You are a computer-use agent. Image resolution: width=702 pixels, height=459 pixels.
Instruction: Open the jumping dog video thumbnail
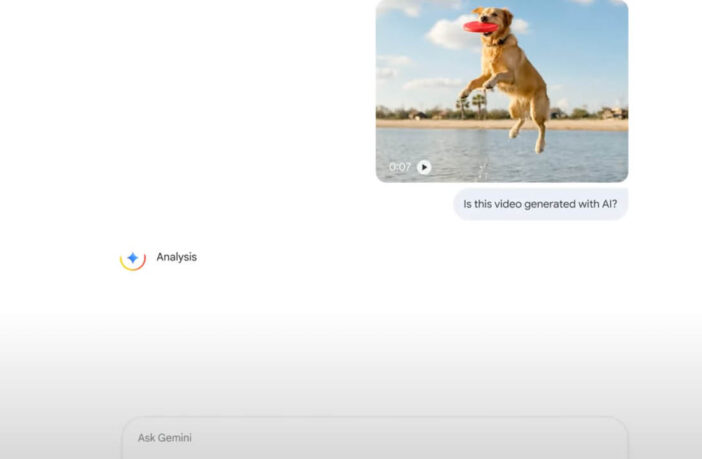click(x=501, y=90)
